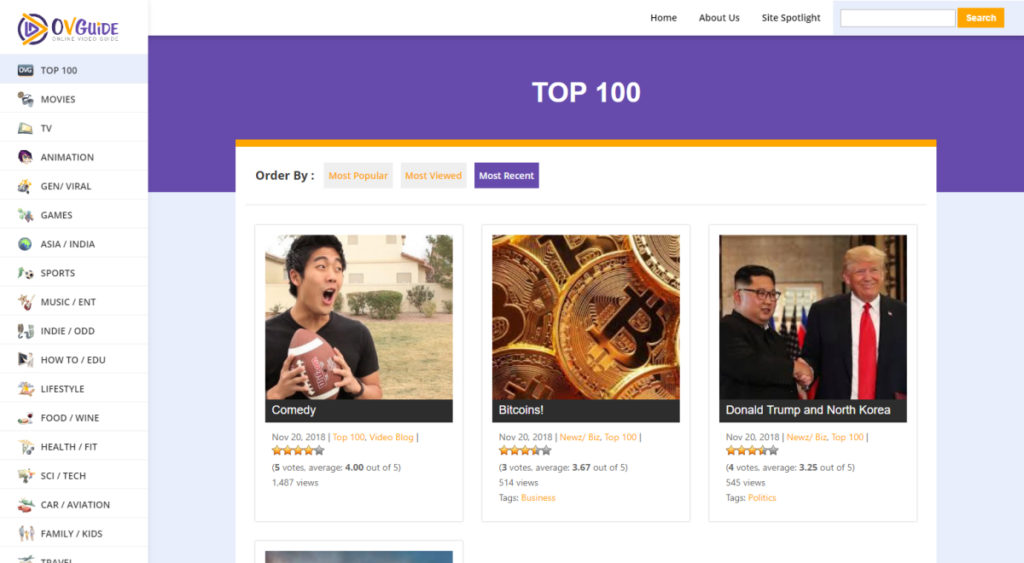Image resolution: width=1024 pixels, height=563 pixels.
Task: Sort videos by Most Popular
Action: (x=358, y=176)
